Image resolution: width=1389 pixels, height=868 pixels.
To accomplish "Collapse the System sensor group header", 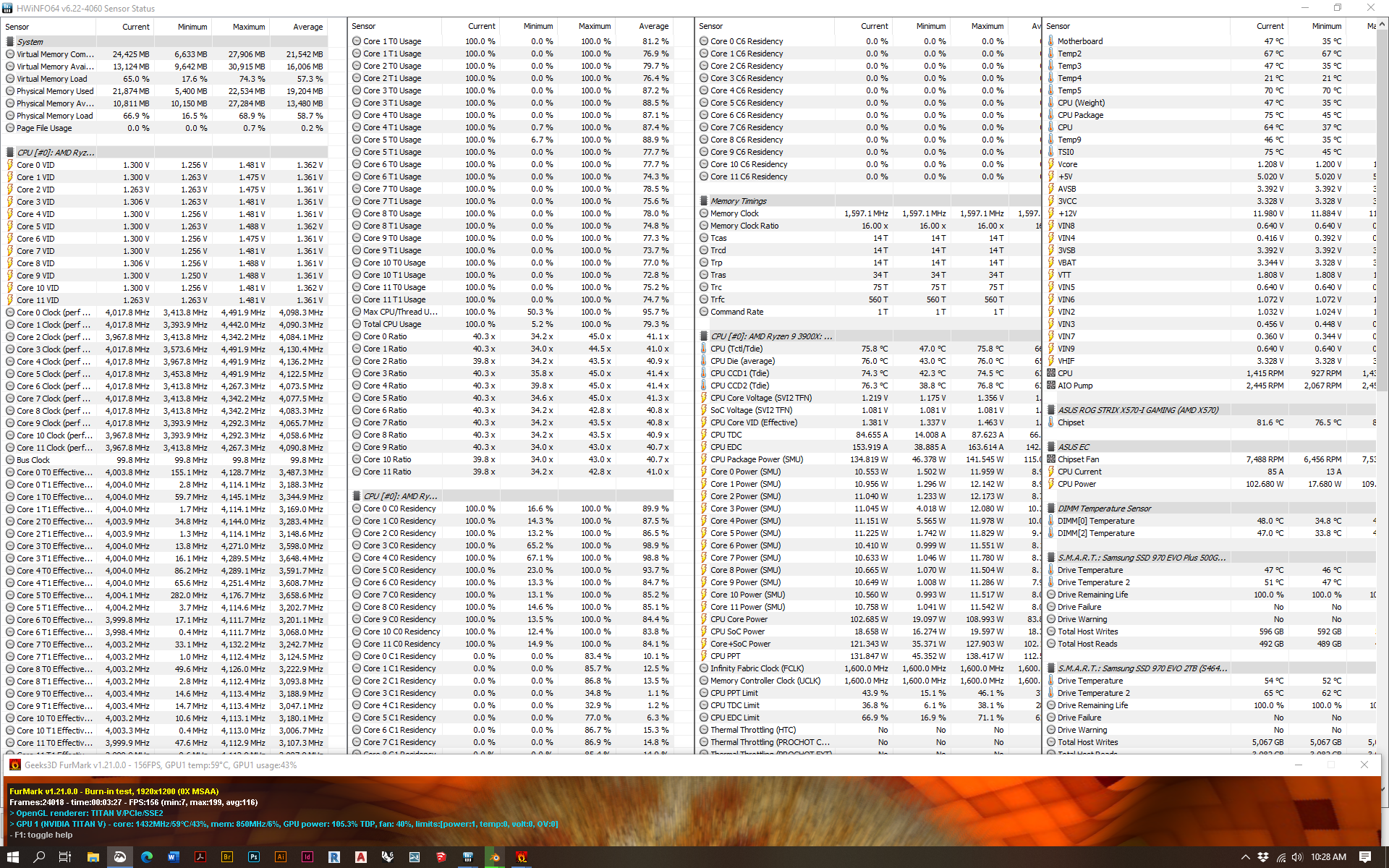I will point(29,42).
